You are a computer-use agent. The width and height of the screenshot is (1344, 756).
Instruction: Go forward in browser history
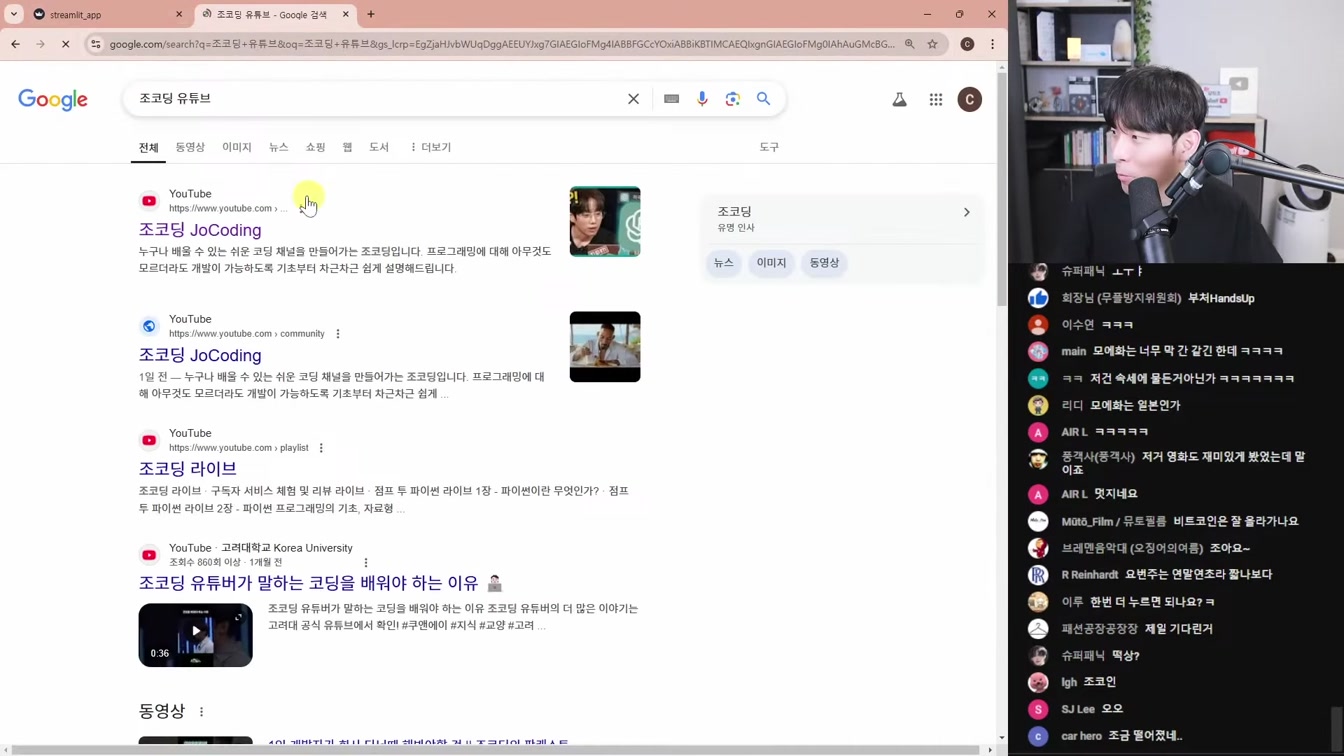tap(40, 44)
